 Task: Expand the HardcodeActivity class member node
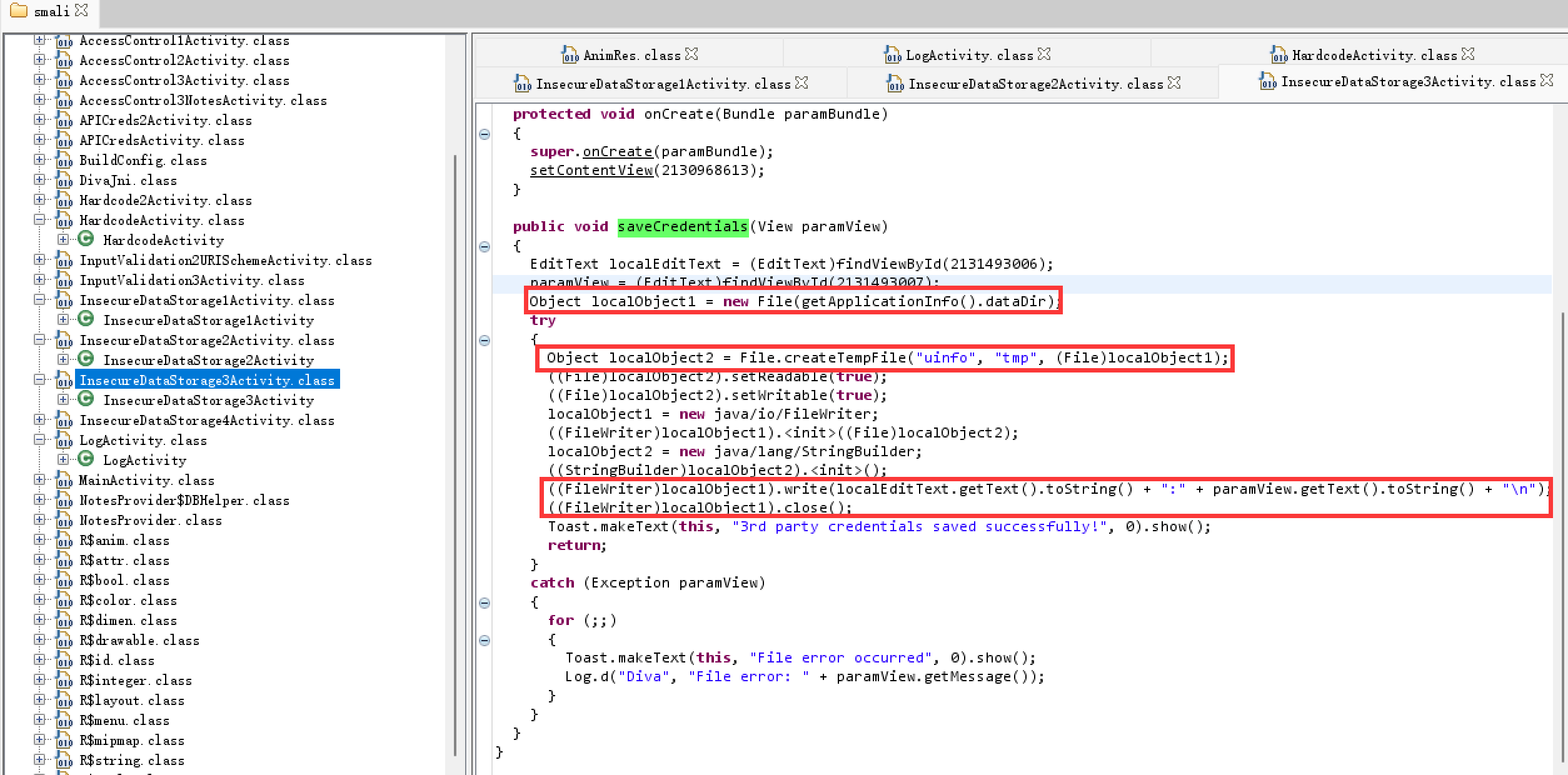tap(63, 239)
